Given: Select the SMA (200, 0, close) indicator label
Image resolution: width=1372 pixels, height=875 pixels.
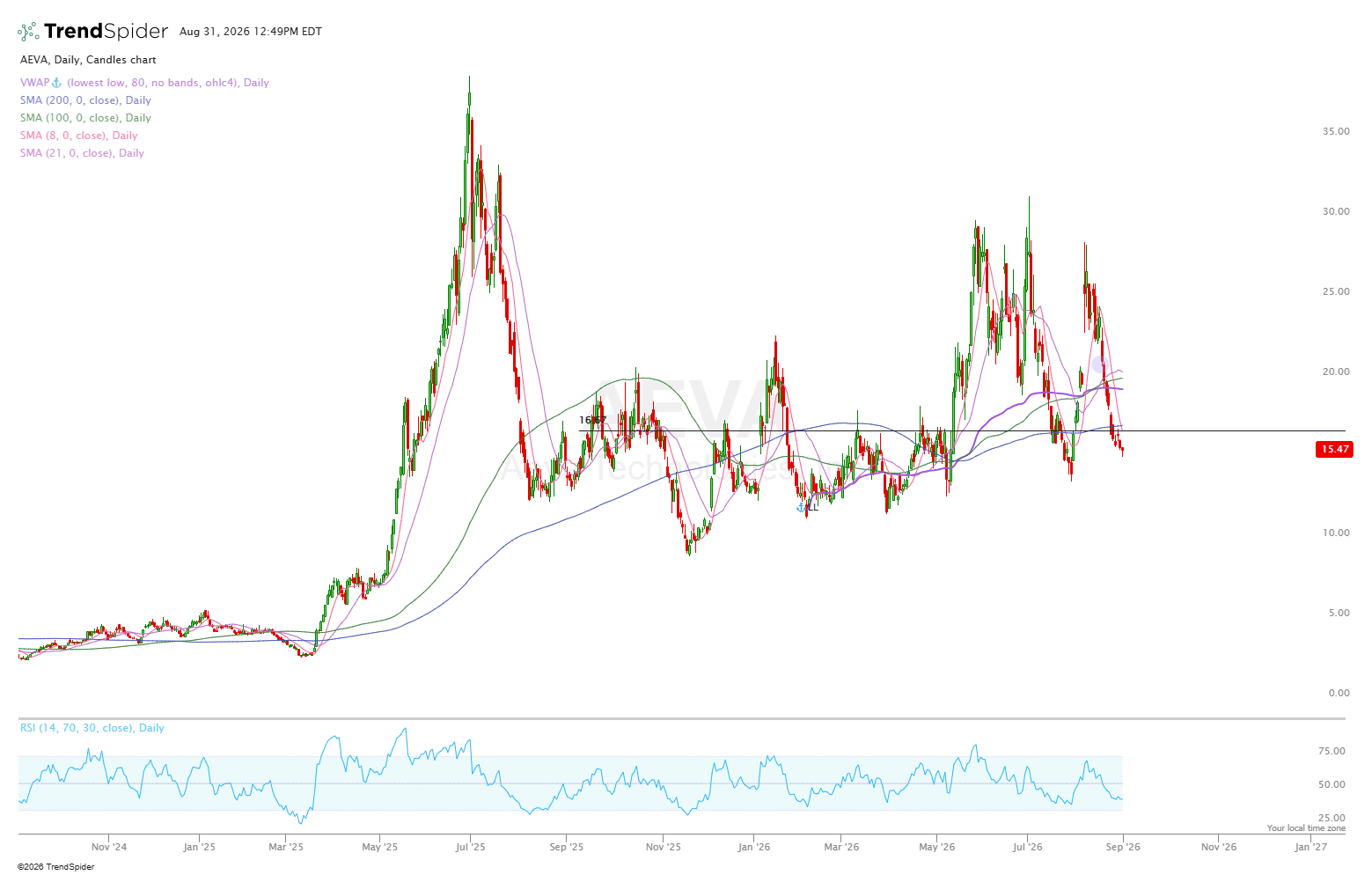Looking at the screenshot, I should coord(86,100).
